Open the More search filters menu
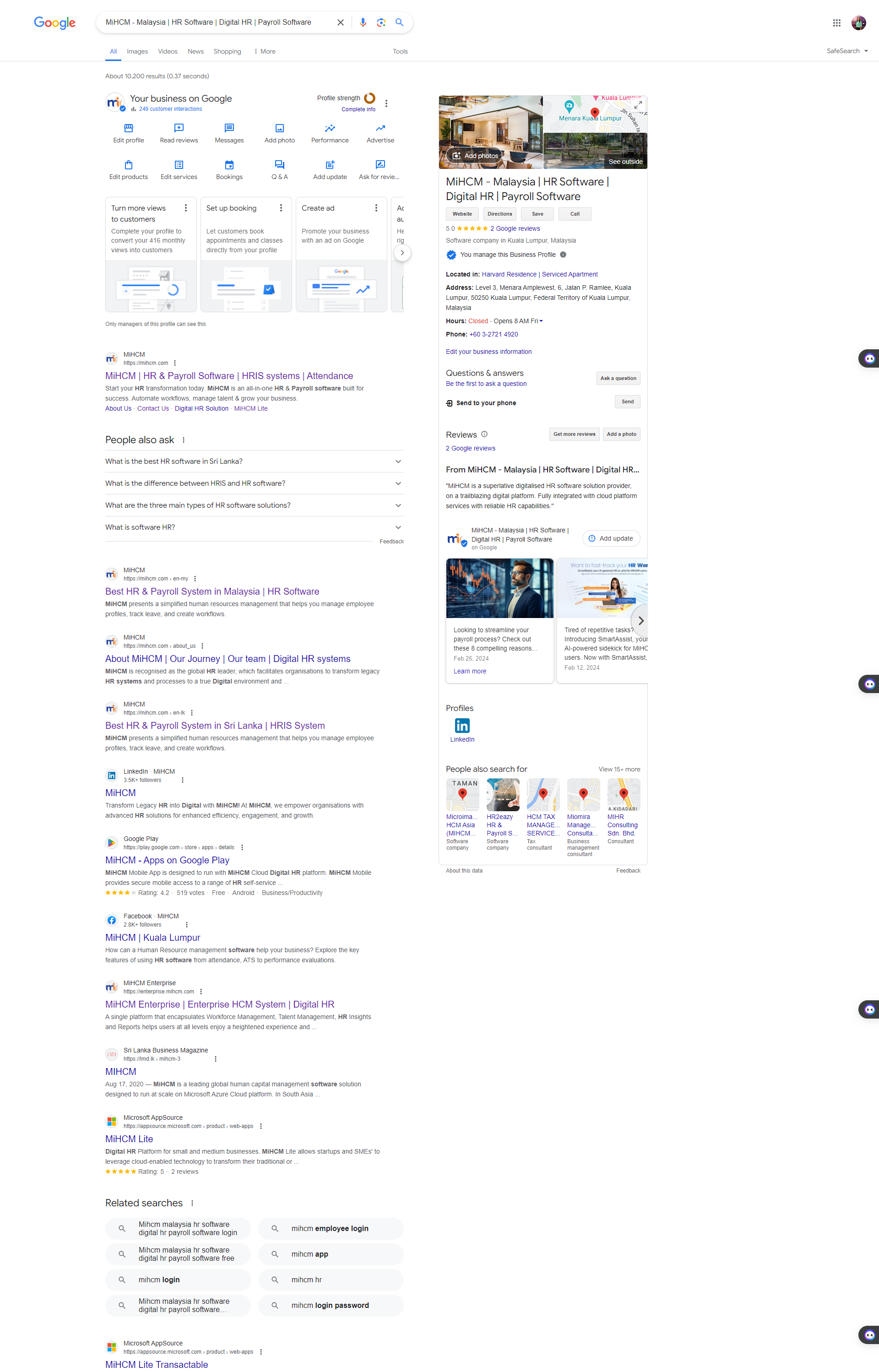The width and height of the screenshot is (879, 1372). click(265, 51)
